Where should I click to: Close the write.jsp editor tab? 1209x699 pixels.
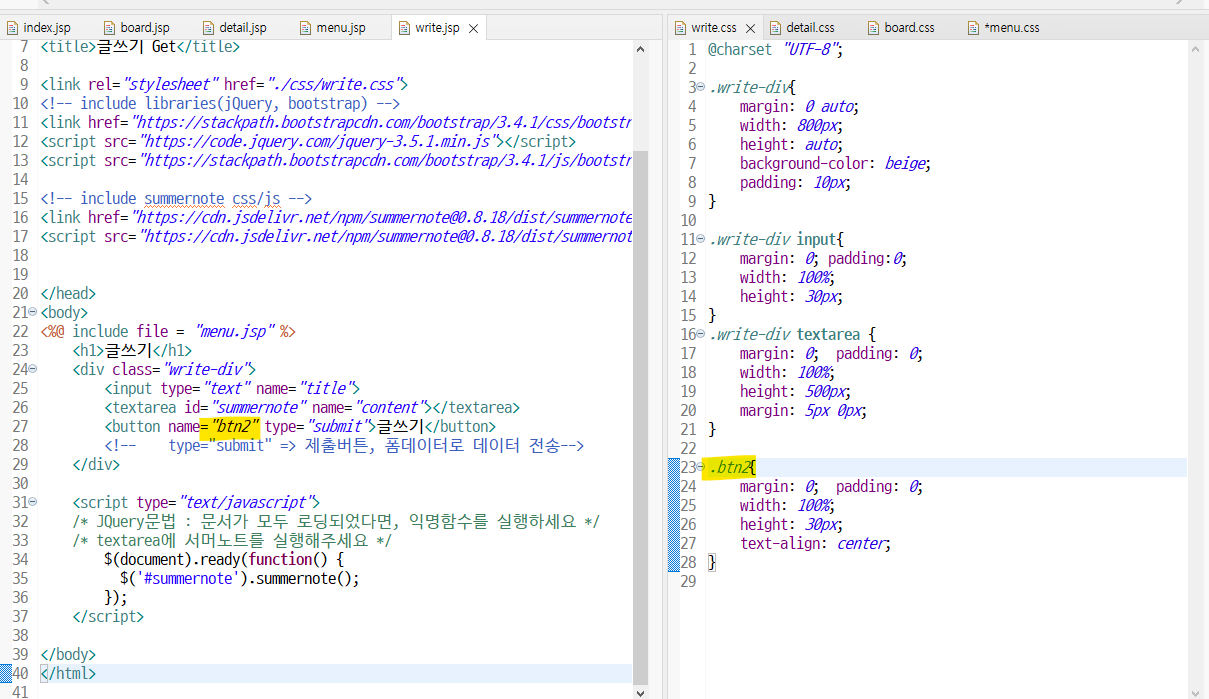tap(473, 29)
